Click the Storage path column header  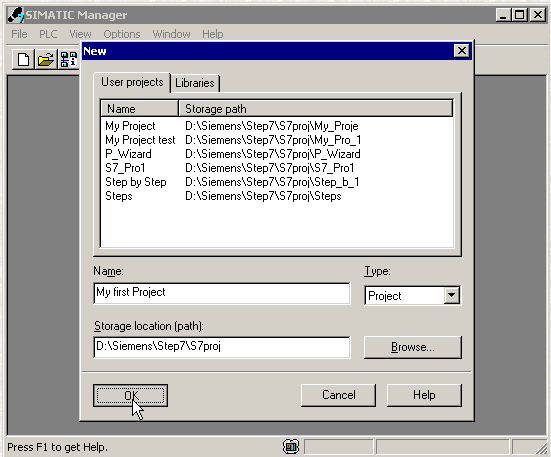click(x=316, y=109)
